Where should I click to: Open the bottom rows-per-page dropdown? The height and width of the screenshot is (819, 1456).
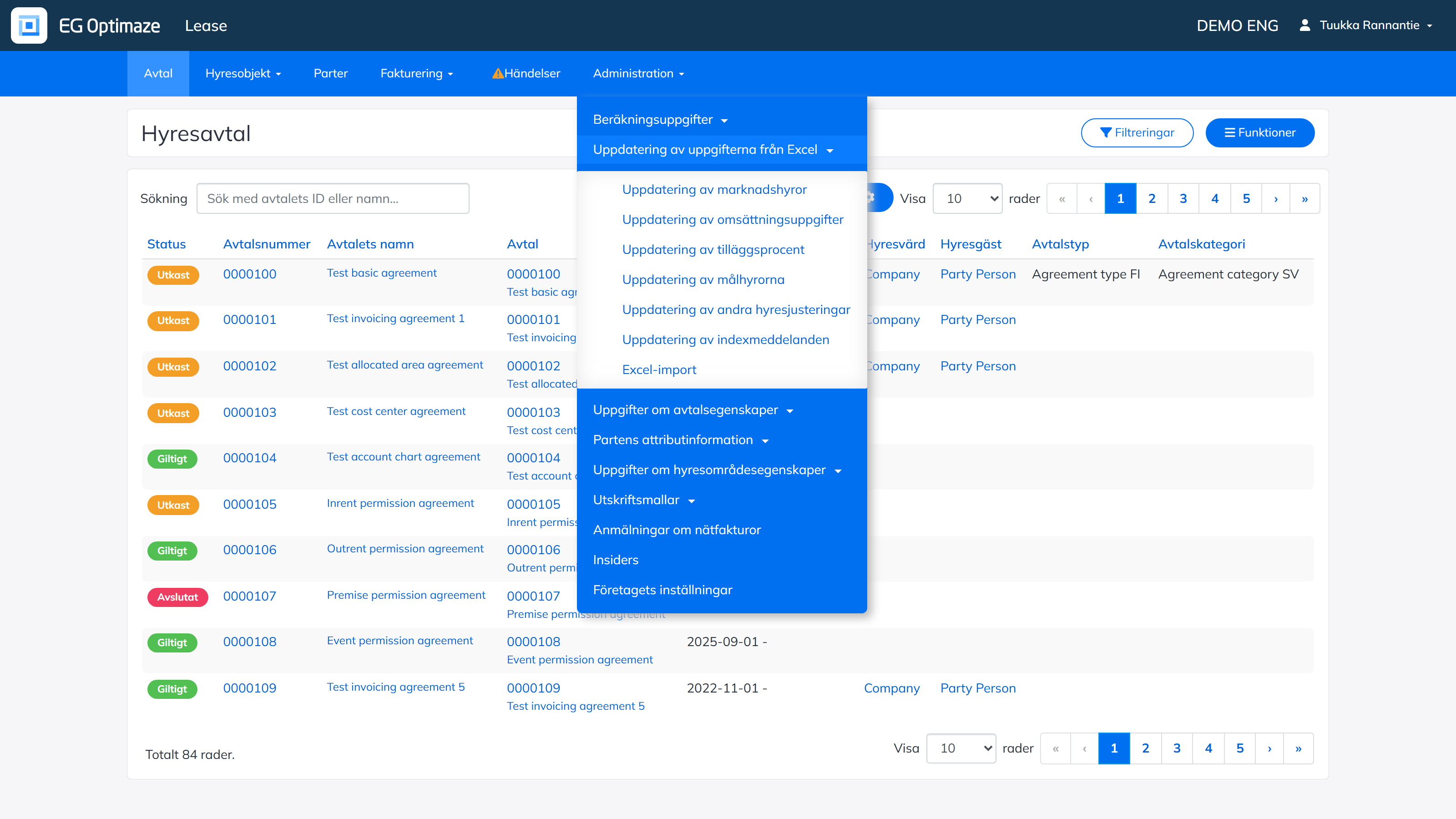[961, 748]
